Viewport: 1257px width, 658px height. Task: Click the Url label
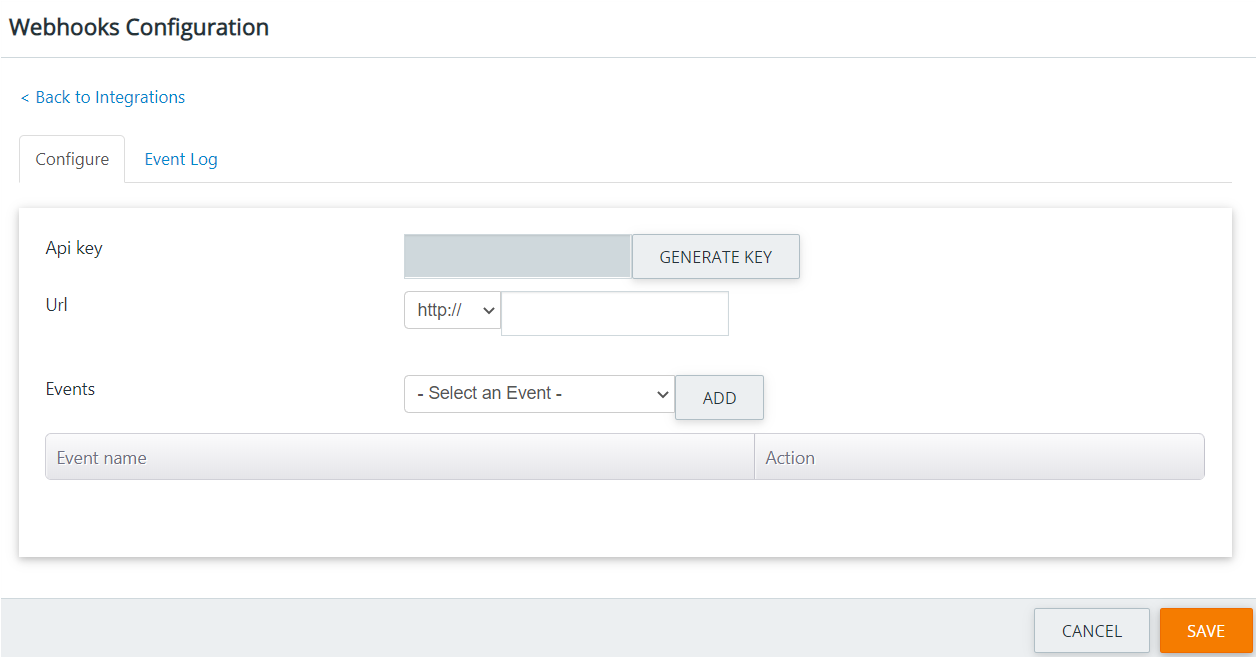[57, 305]
